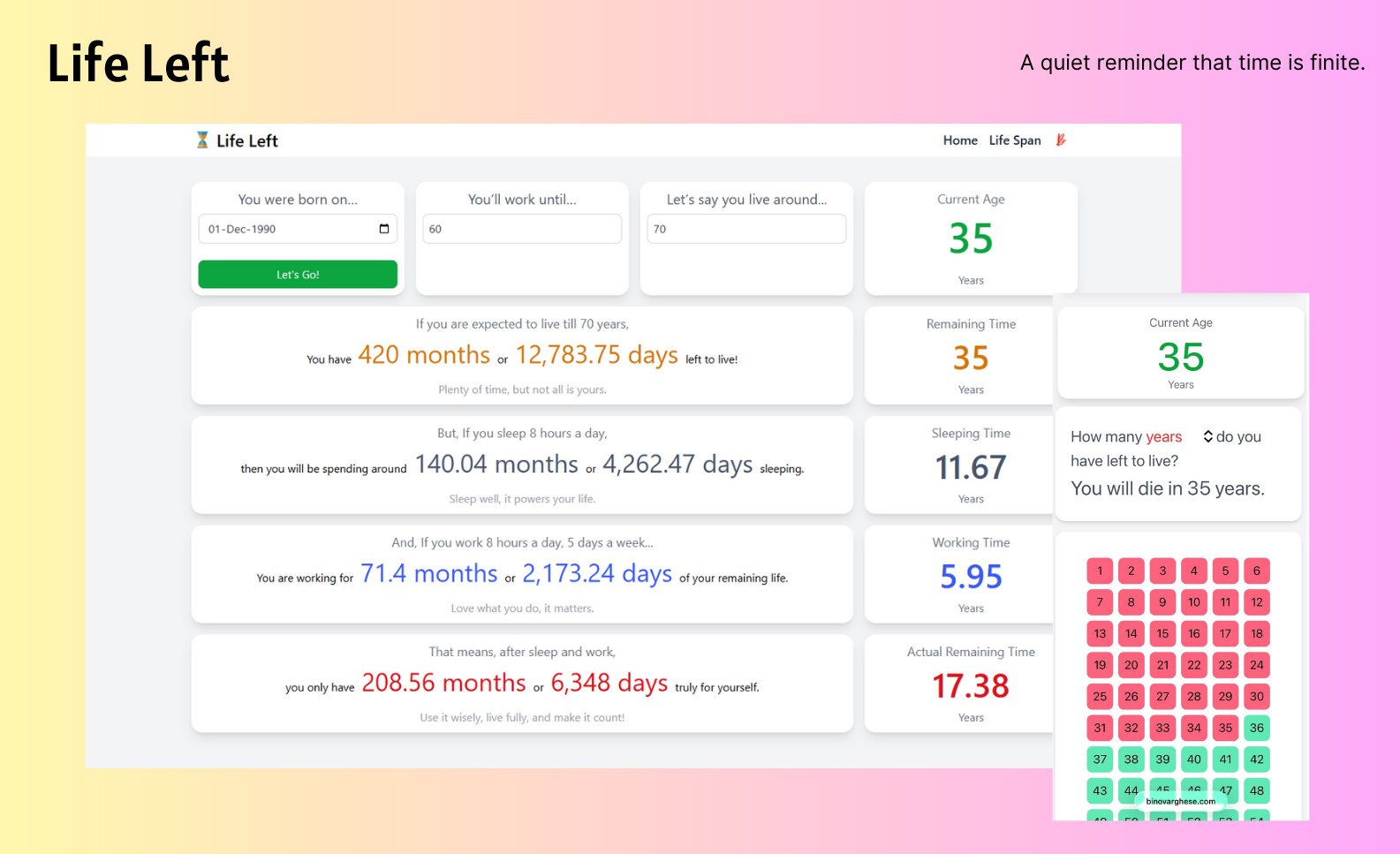Open the years unit selector arrows
This screenshot has height=854, width=1400.
click(1207, 436)
